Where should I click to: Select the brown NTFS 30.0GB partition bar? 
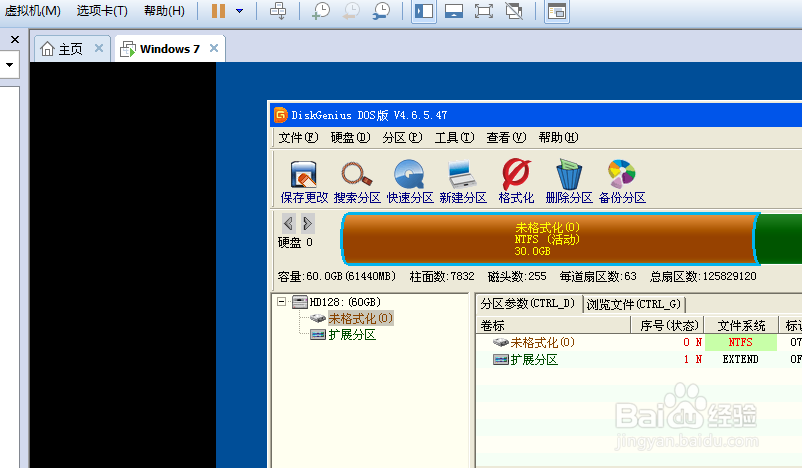point(550,239)
